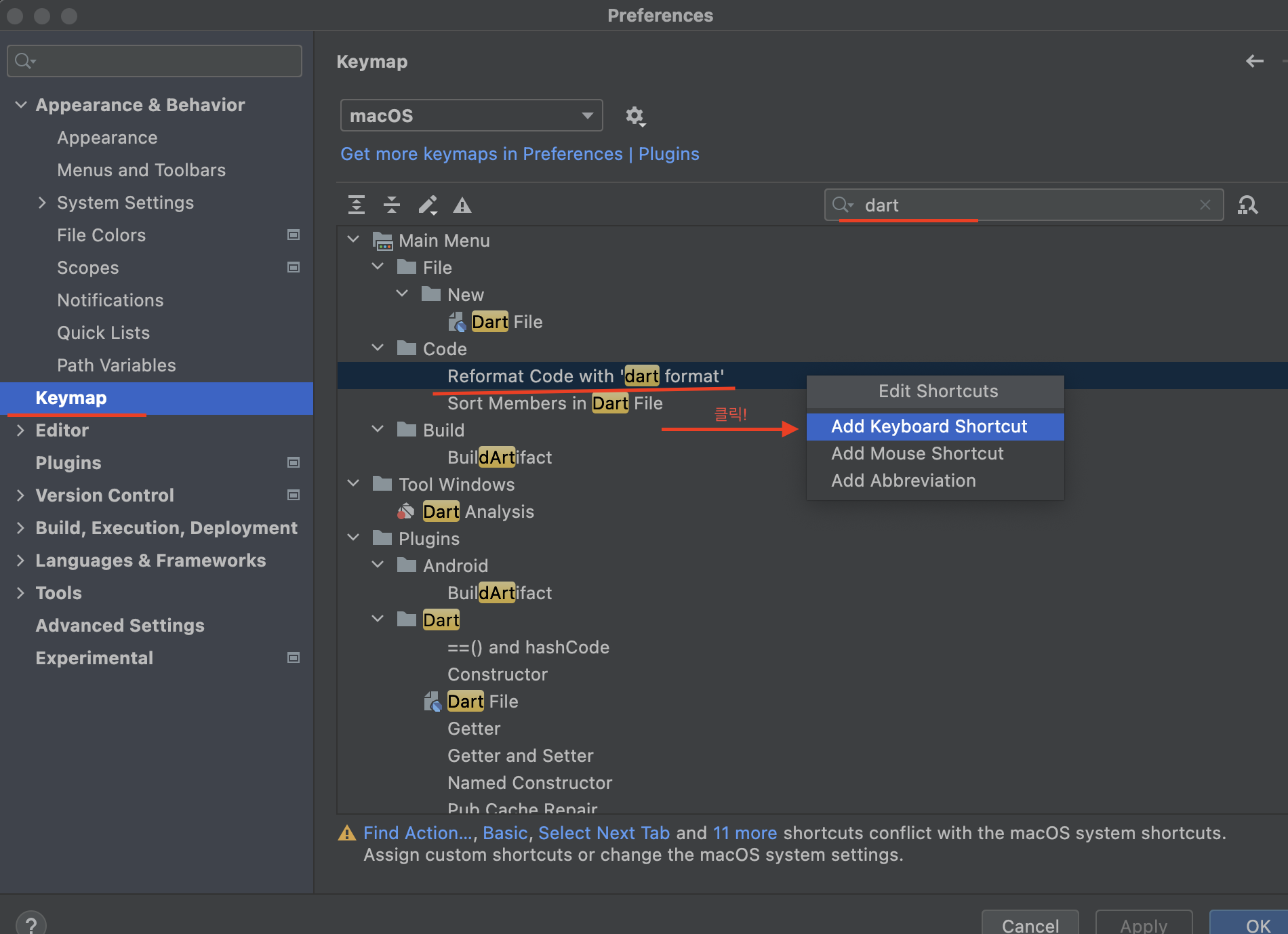The height and width of the screenshot is (934, 1288).
Task: Expand the Editor settings section
Action: pyautogui.click(x=20, y=430)
